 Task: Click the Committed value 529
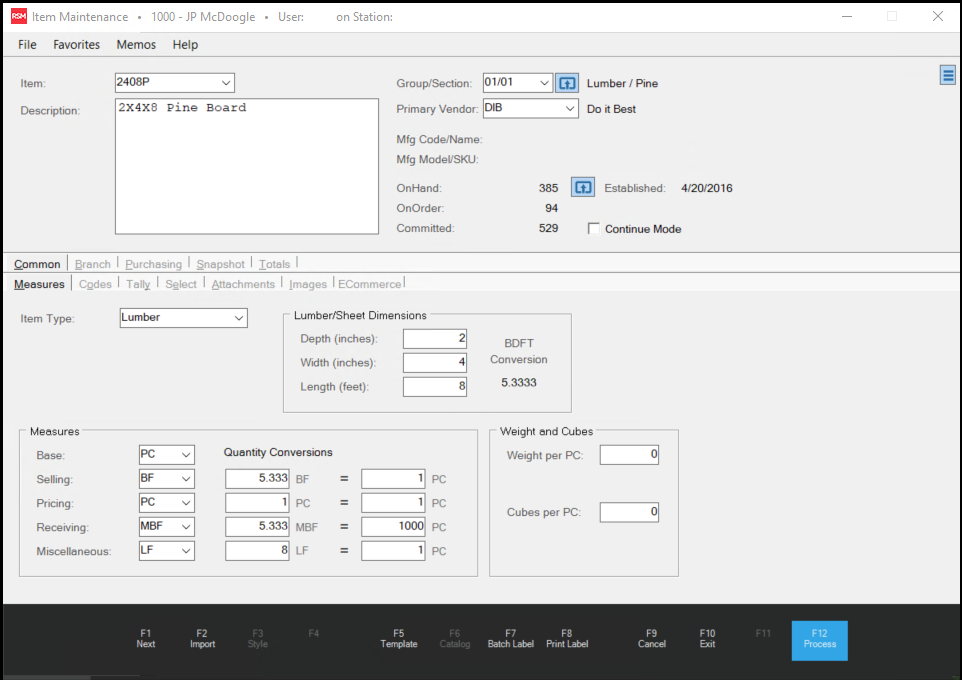548,228
